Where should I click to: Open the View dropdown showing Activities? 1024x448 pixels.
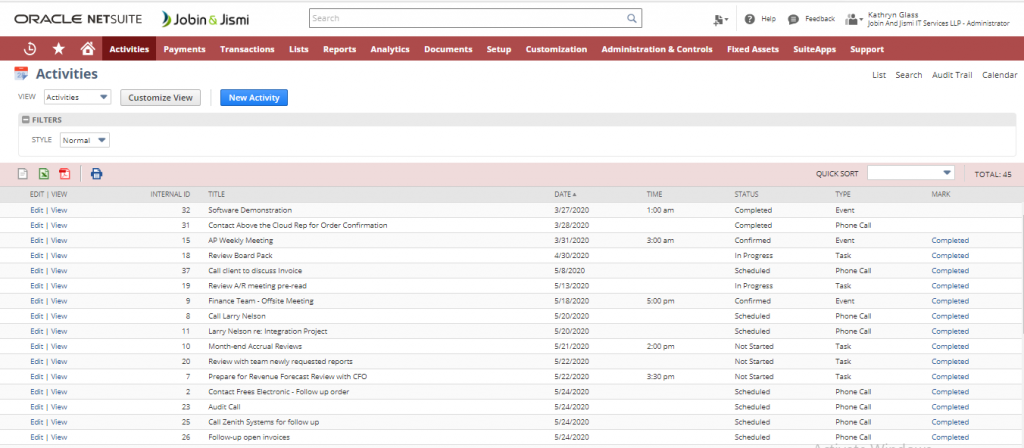(x=77, y=97)
